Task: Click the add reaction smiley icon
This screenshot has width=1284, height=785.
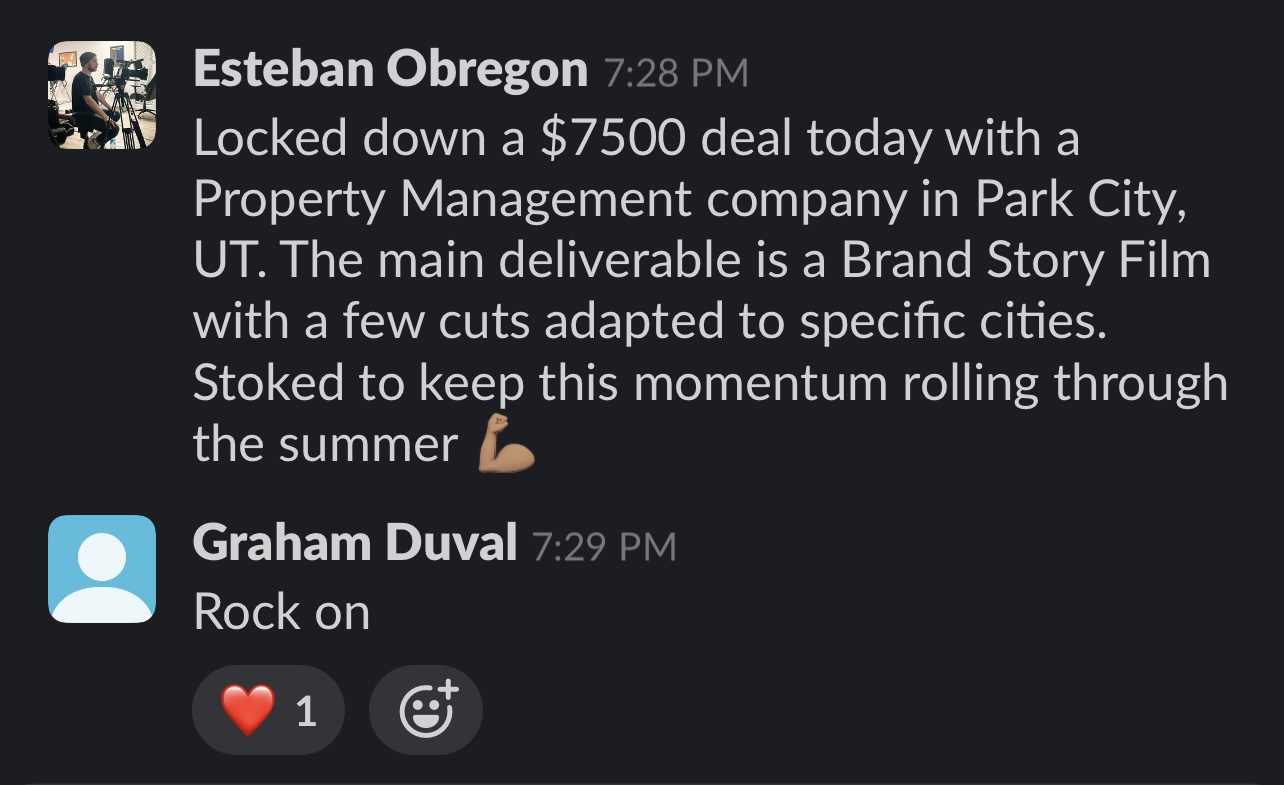Action: coord(426,710)
